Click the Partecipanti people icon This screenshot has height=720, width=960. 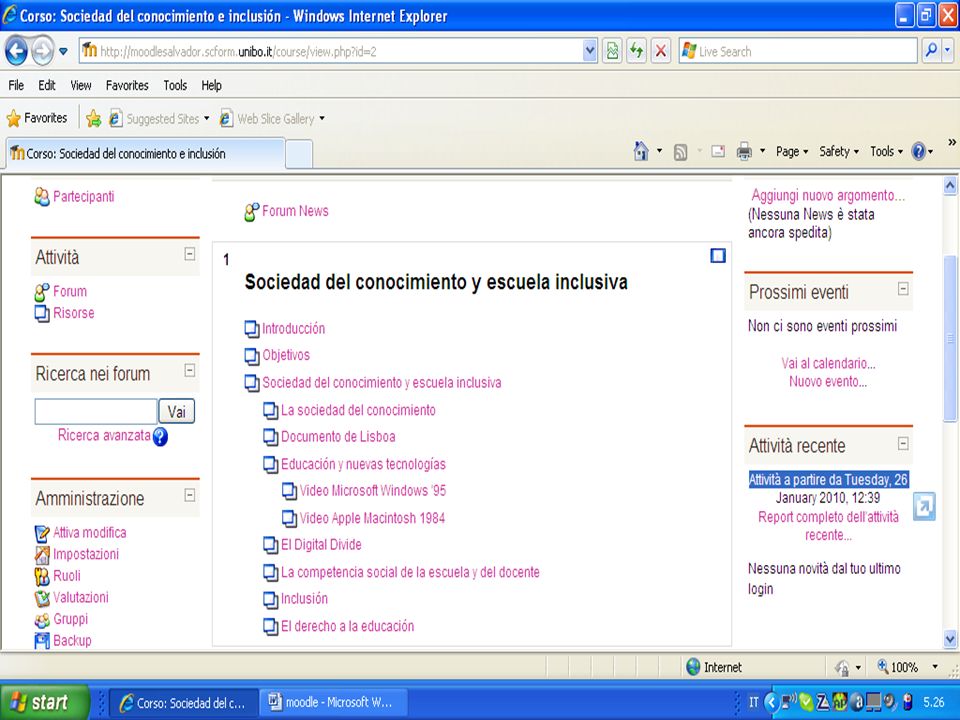[x=42, y=197]
